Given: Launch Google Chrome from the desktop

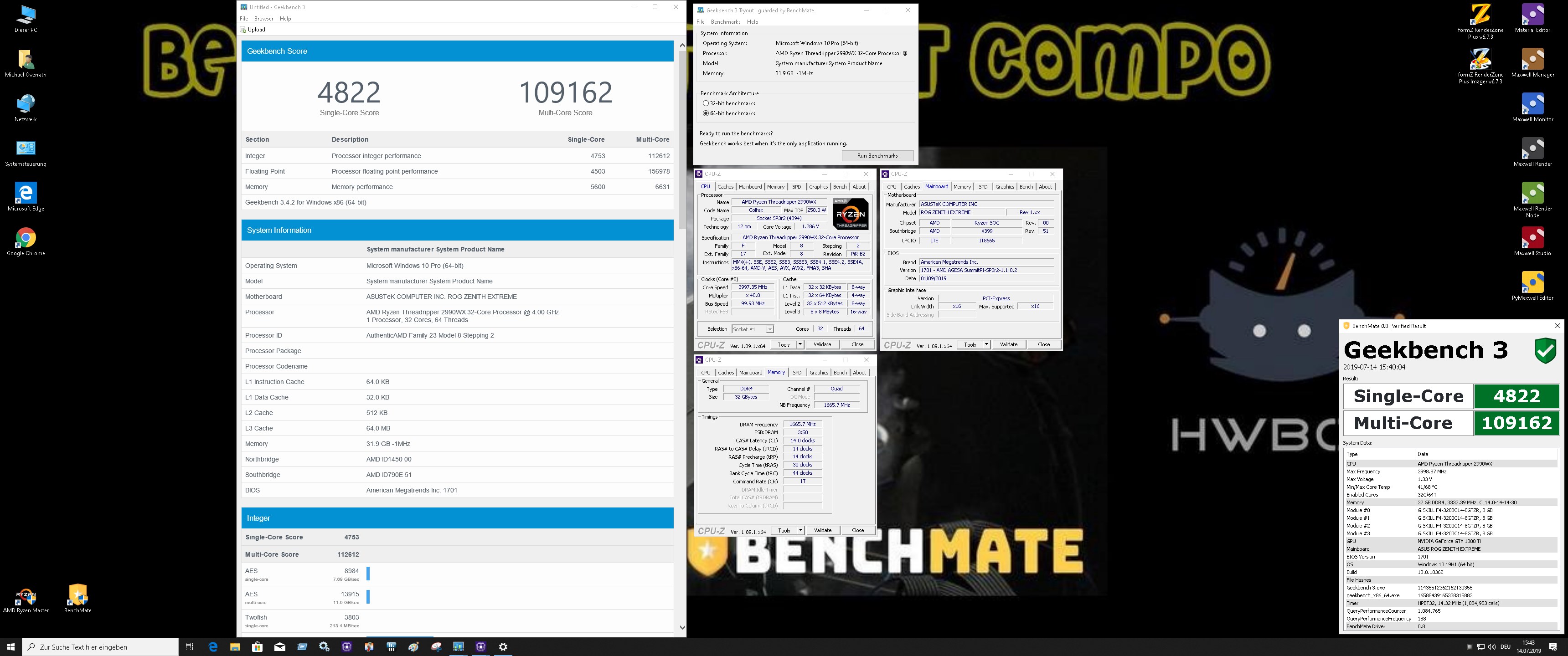Looking at the screenshot, I should [x=26, y=241].
